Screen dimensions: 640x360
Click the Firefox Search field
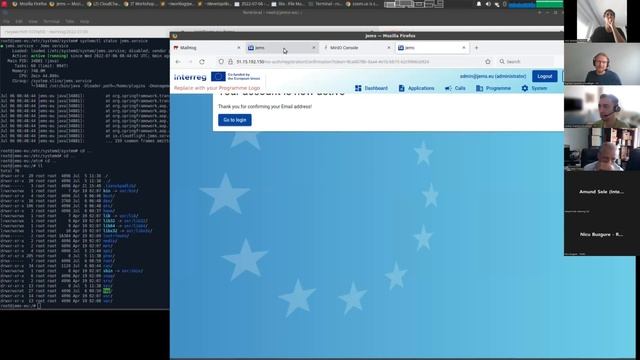pos(526,62)
